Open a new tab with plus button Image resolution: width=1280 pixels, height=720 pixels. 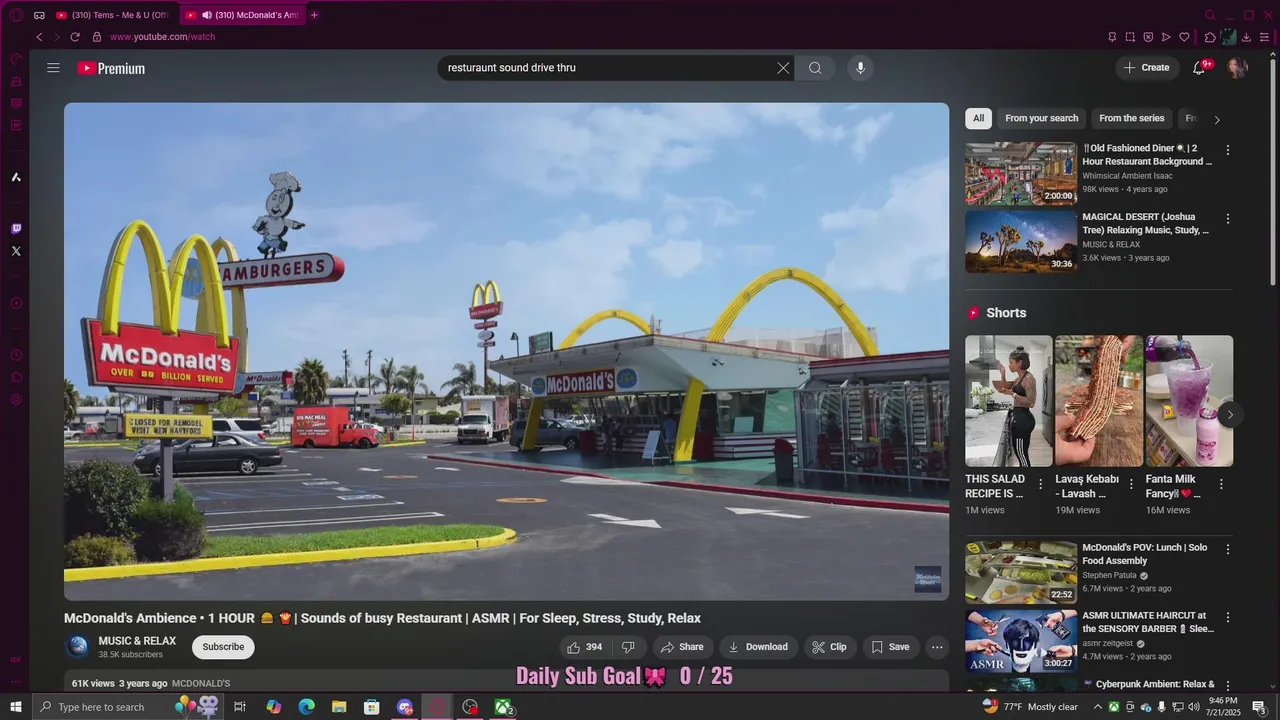[314, 15]
